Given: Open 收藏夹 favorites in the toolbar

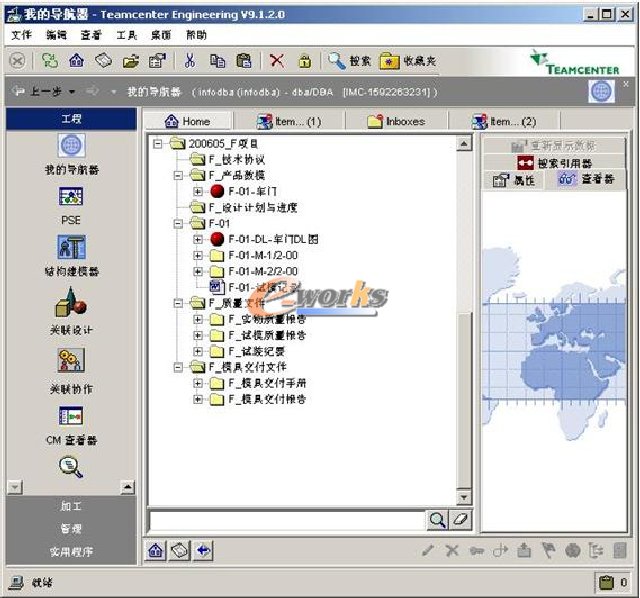Looking at the screenshot, I should click(x=405, y=61).
